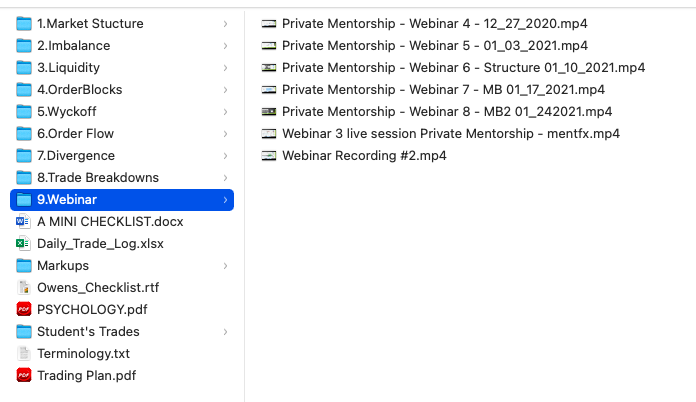Expand the 8.Trade Breakdowns folder chevron
The height and width of the screenshot is (402, 696).
(226, 177)
